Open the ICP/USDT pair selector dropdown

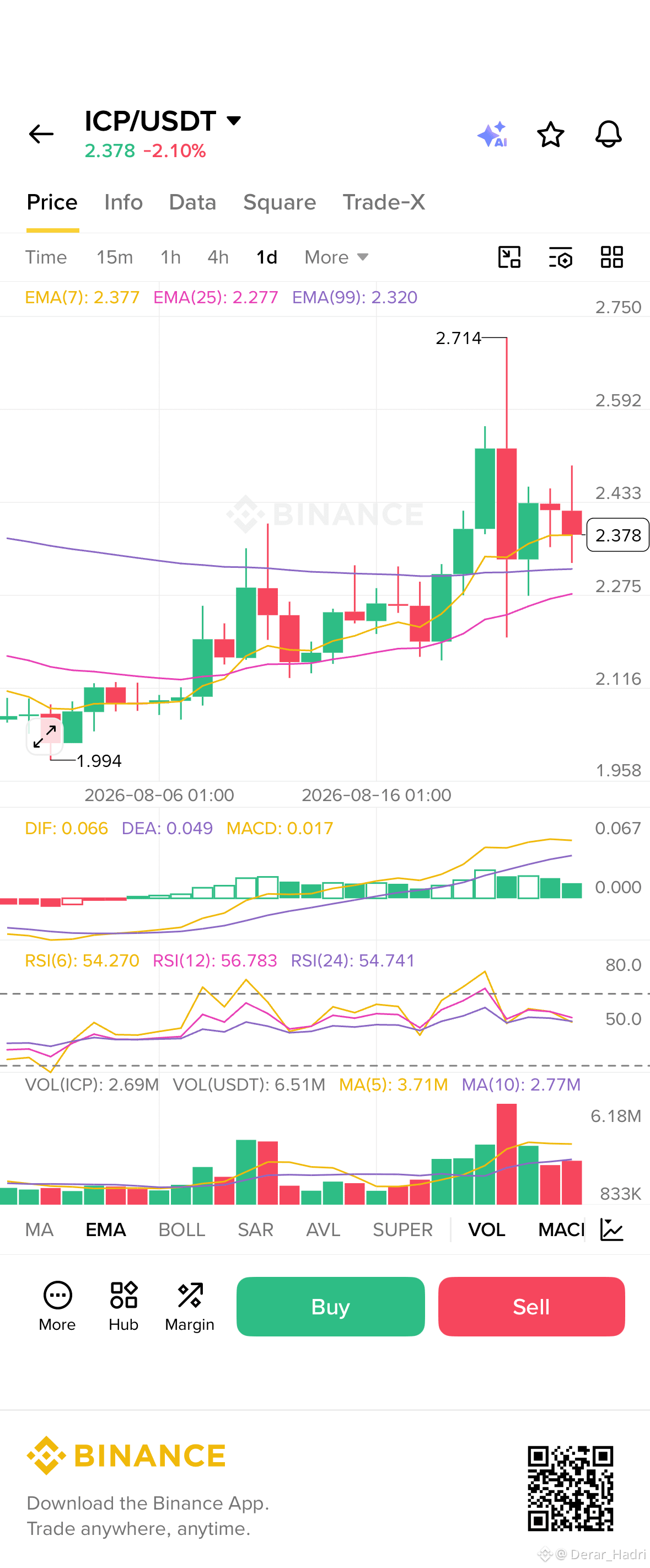[x=164, y=121]
